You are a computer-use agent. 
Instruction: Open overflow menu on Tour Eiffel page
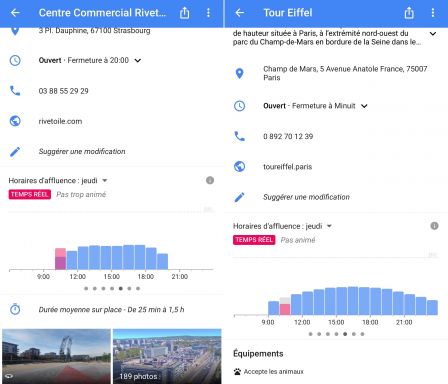433,13
